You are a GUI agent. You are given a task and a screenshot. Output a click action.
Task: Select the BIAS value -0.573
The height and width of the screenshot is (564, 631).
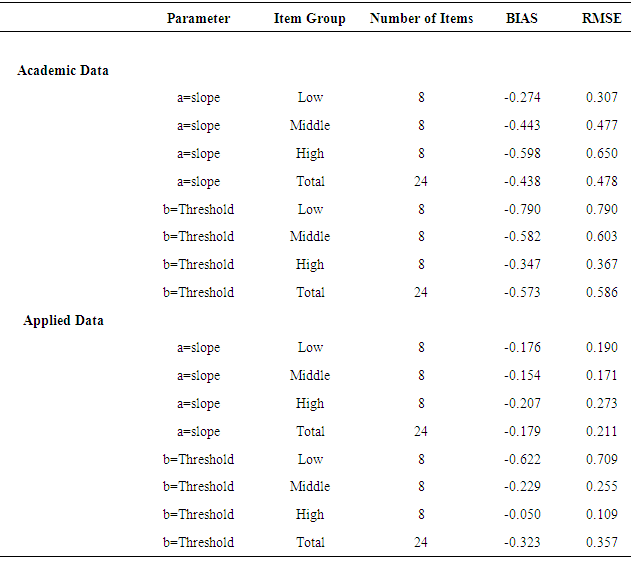522,293
